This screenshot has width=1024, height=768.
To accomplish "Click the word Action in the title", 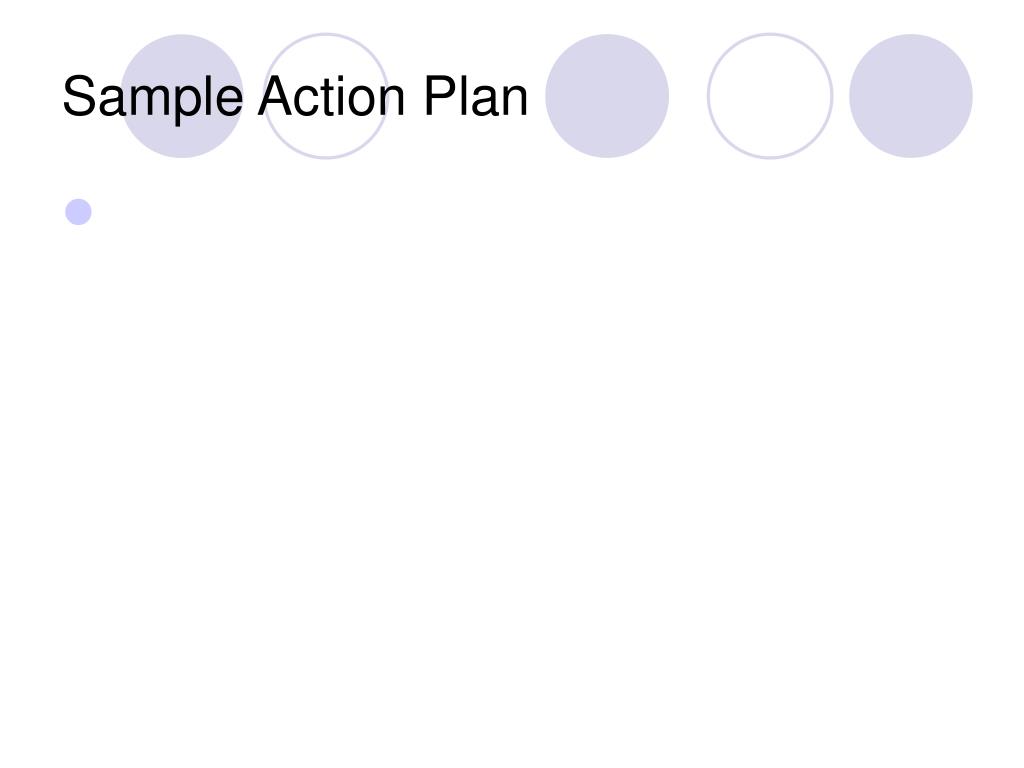I will [x=332, y=96].
